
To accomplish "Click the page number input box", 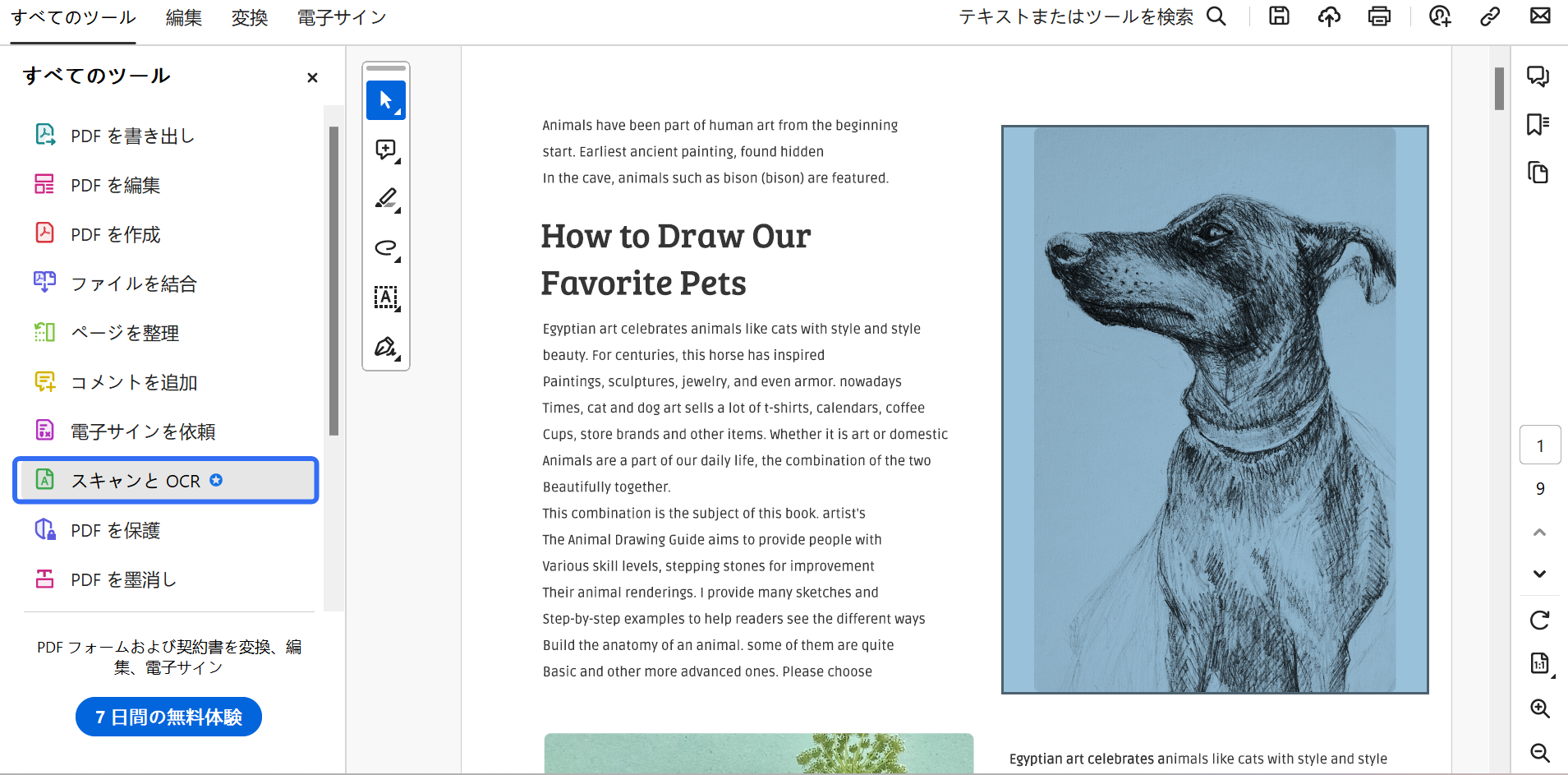I will pyautogui.click(x=1539, y=445).
